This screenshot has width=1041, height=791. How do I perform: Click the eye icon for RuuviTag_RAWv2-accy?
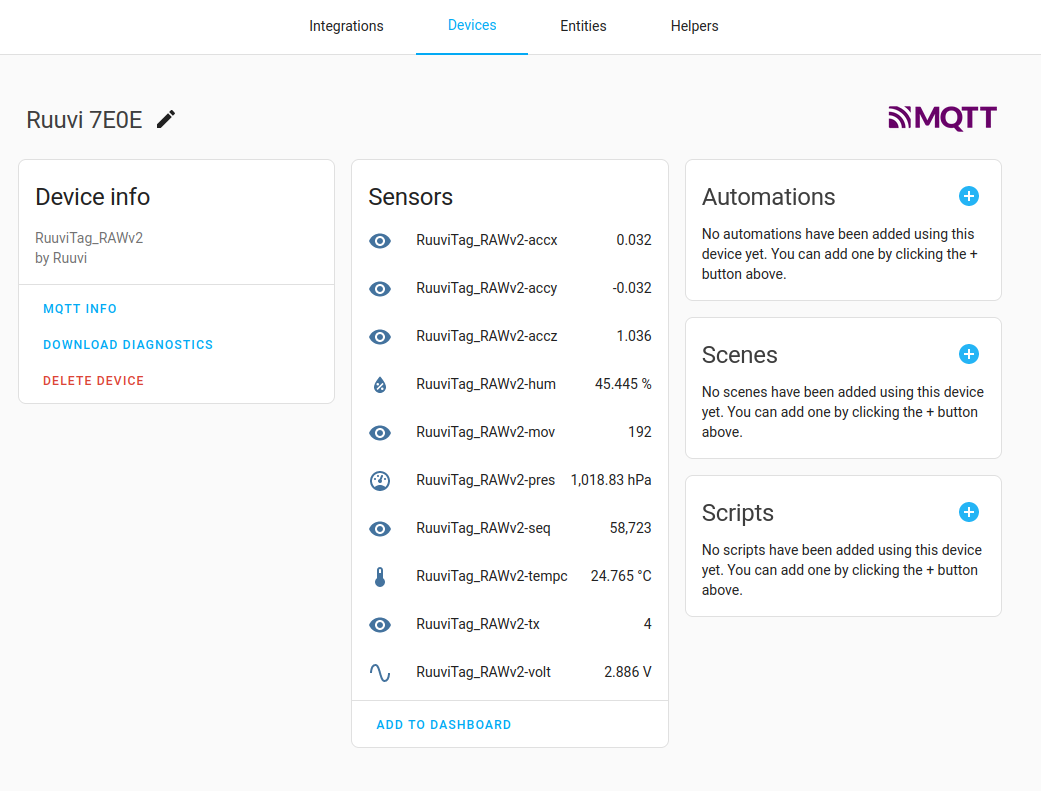pyautogui.click(x=380, y=288)
